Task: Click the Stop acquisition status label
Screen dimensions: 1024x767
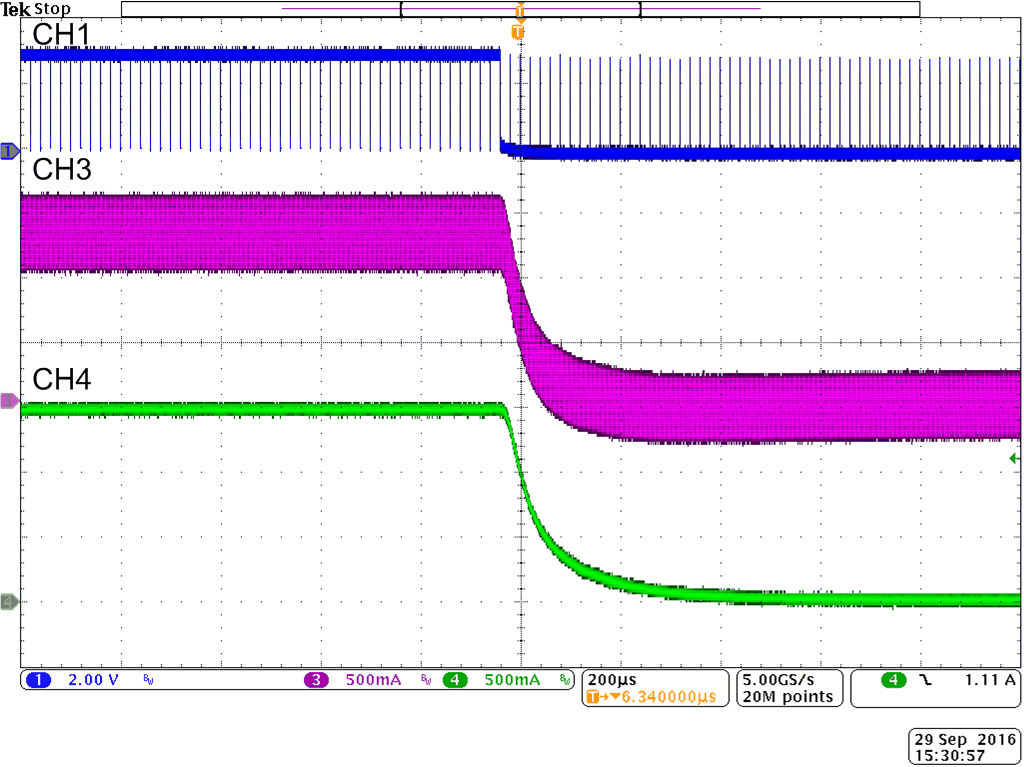Action: point(53,8)
